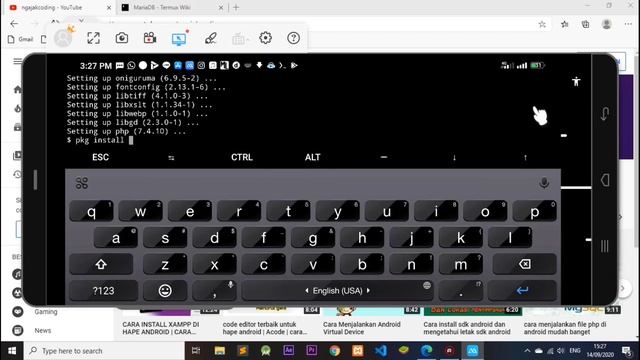The height and width of the screenshot is (360, 640).
Task: Open a new browser tab
Action: tap(236, 7)
